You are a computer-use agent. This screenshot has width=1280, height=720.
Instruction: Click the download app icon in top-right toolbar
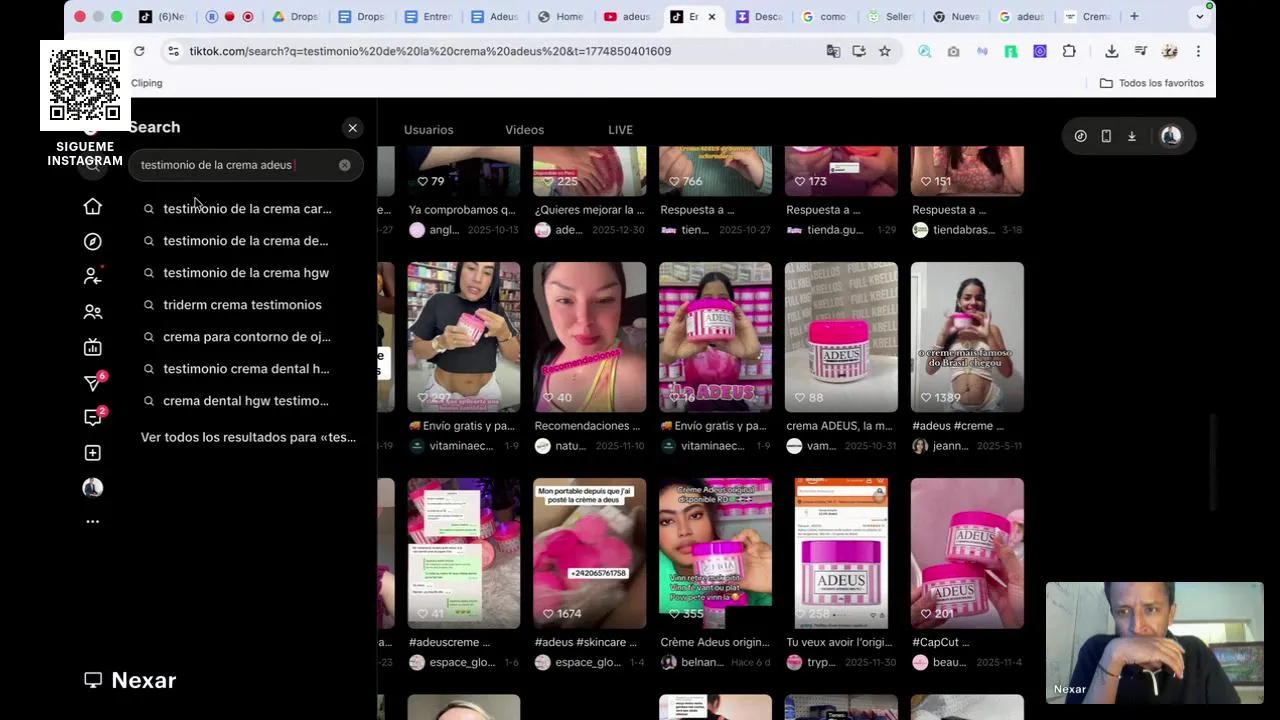(x=1132, y=136)
